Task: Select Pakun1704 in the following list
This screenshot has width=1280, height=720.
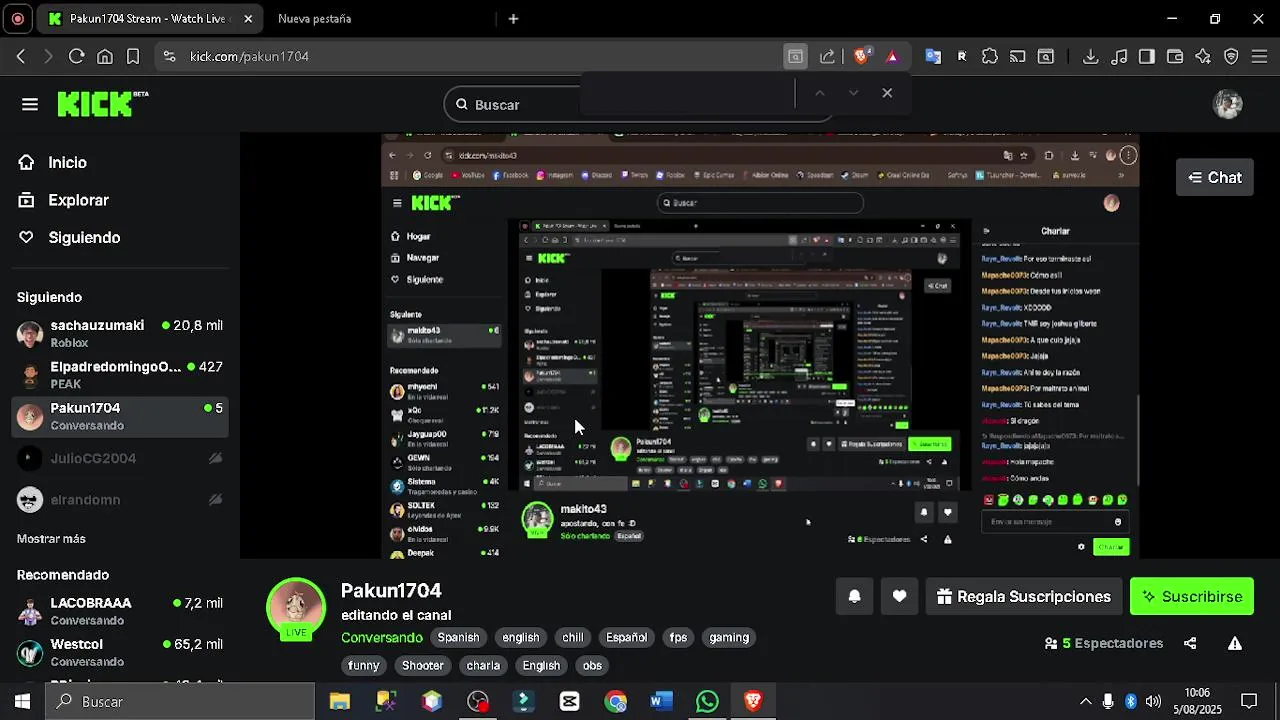Action: 120,416
